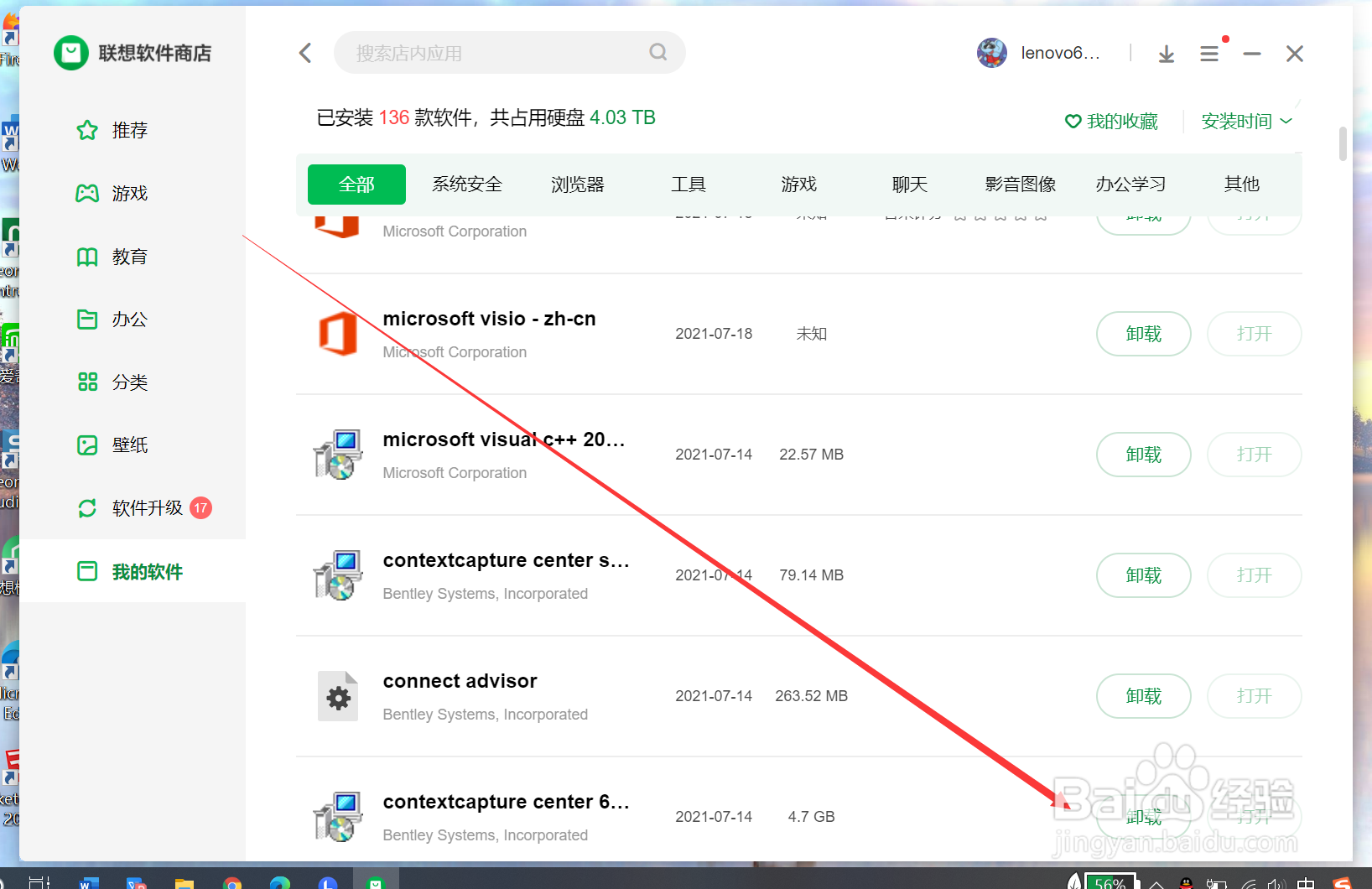This screenshot has height=889, width=1372.
Task: Open 教育 in the sidebar
Action: coord(112,256)
